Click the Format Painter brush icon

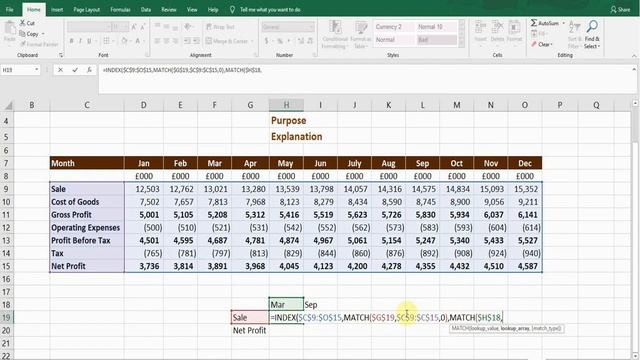point(23,44)
